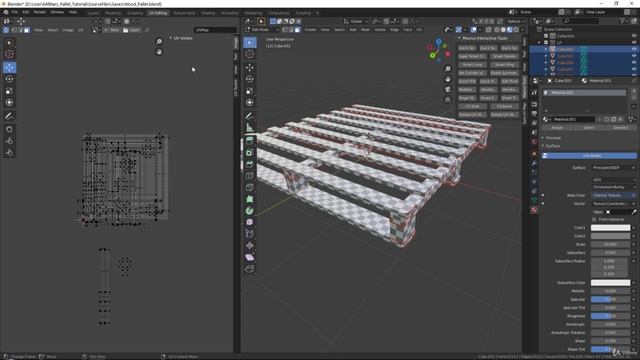Toggle the From Instancer checkbox

tap(594, 220)
